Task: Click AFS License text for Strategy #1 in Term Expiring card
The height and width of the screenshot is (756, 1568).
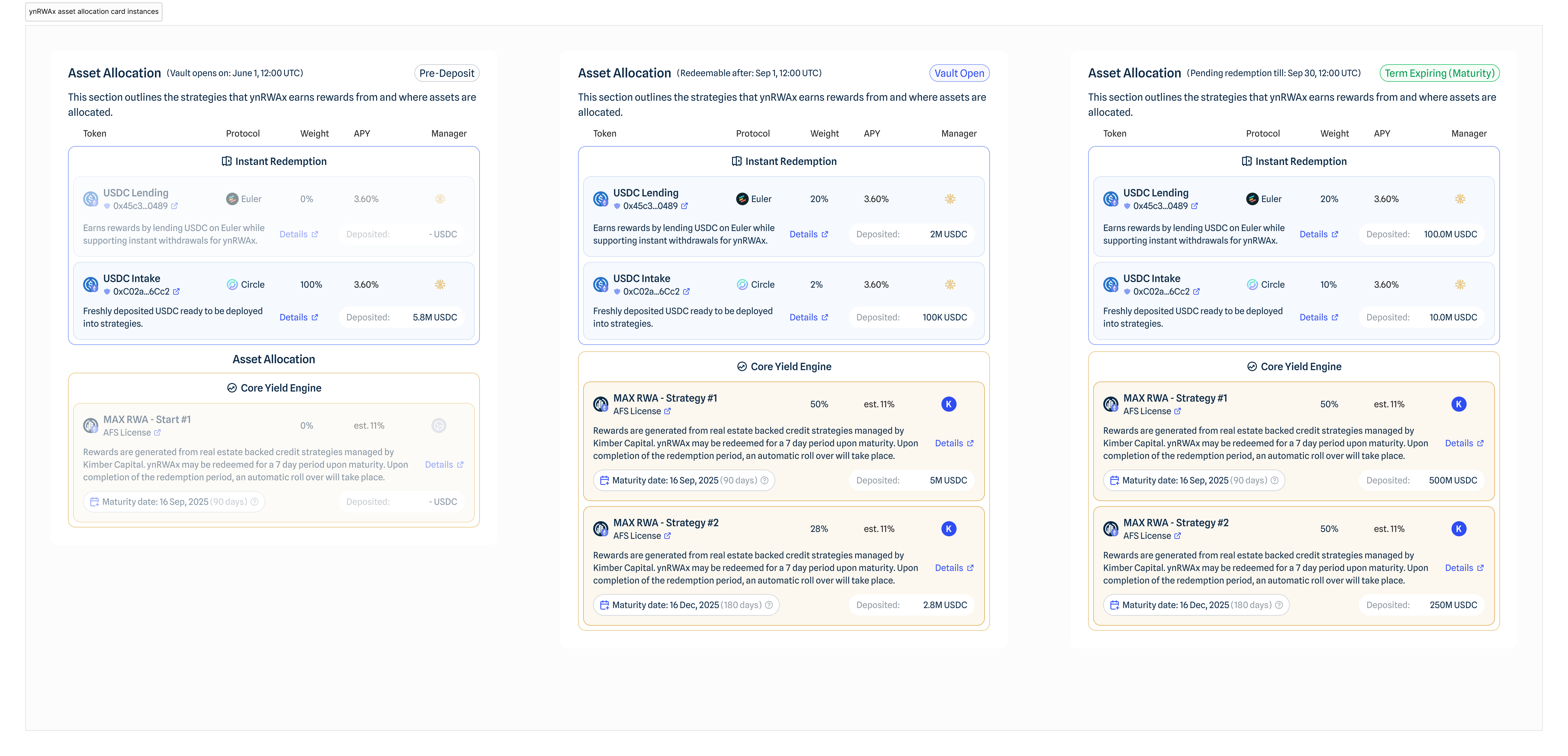Action: pyautogui.click(x=1147, y=411)
